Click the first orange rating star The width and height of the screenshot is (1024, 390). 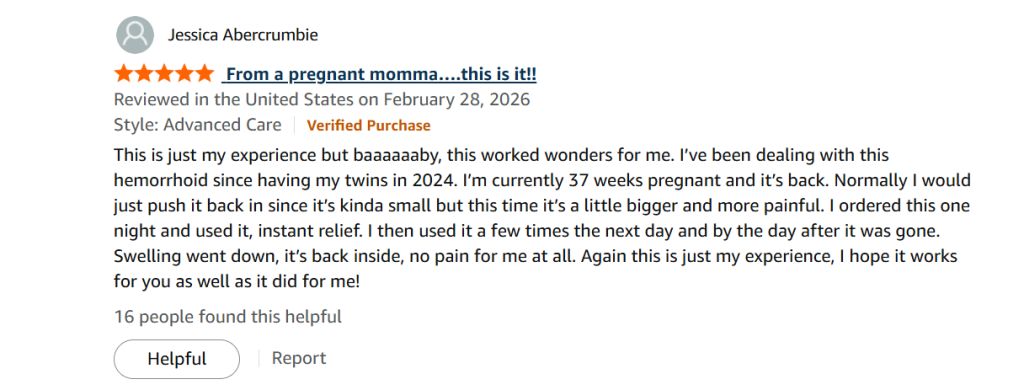click(x=123, y=73)
